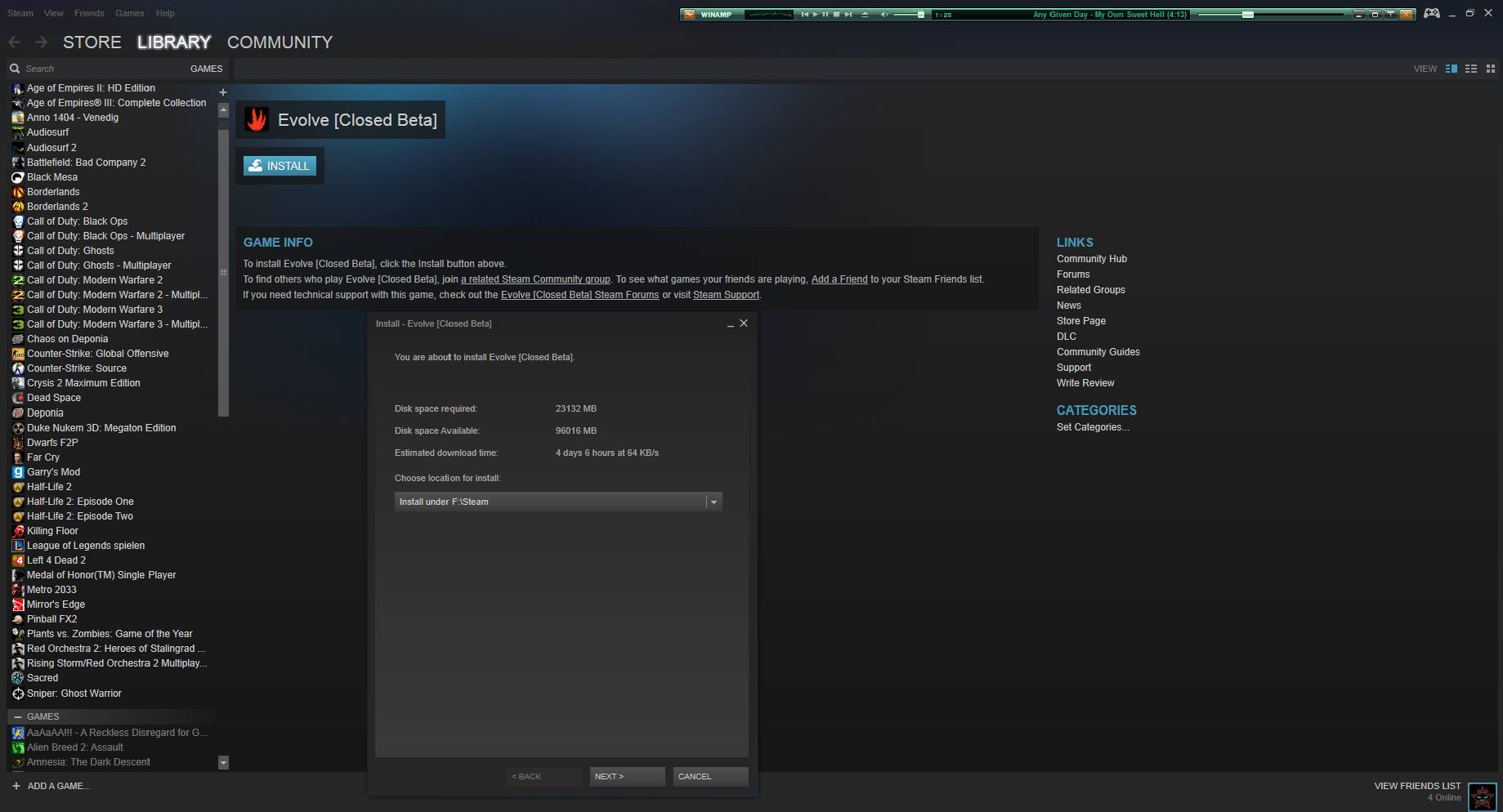
Task: Click game list scrollbar down arrow
Action: coord(223,763)
